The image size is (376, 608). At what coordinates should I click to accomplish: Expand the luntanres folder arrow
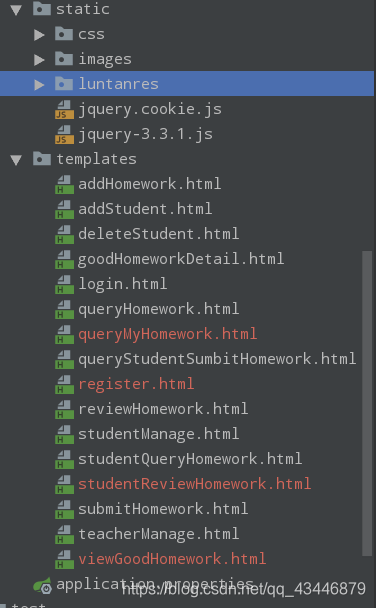coord(39,85)
